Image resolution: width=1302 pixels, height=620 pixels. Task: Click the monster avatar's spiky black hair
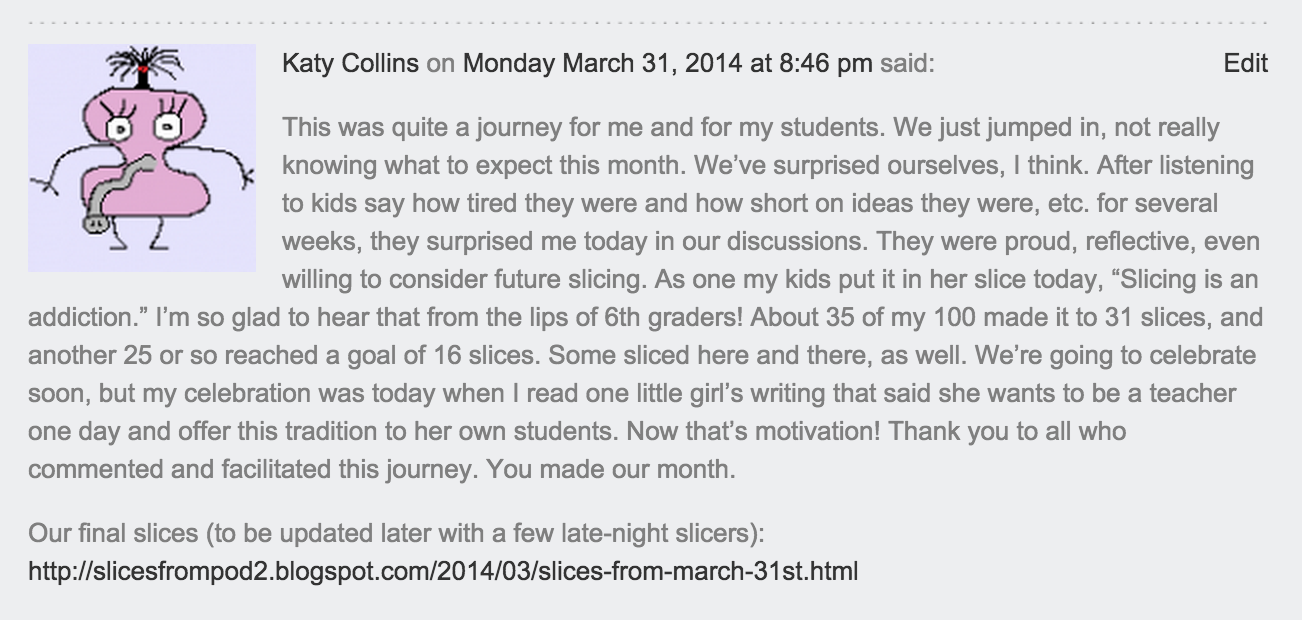(143, 64)
